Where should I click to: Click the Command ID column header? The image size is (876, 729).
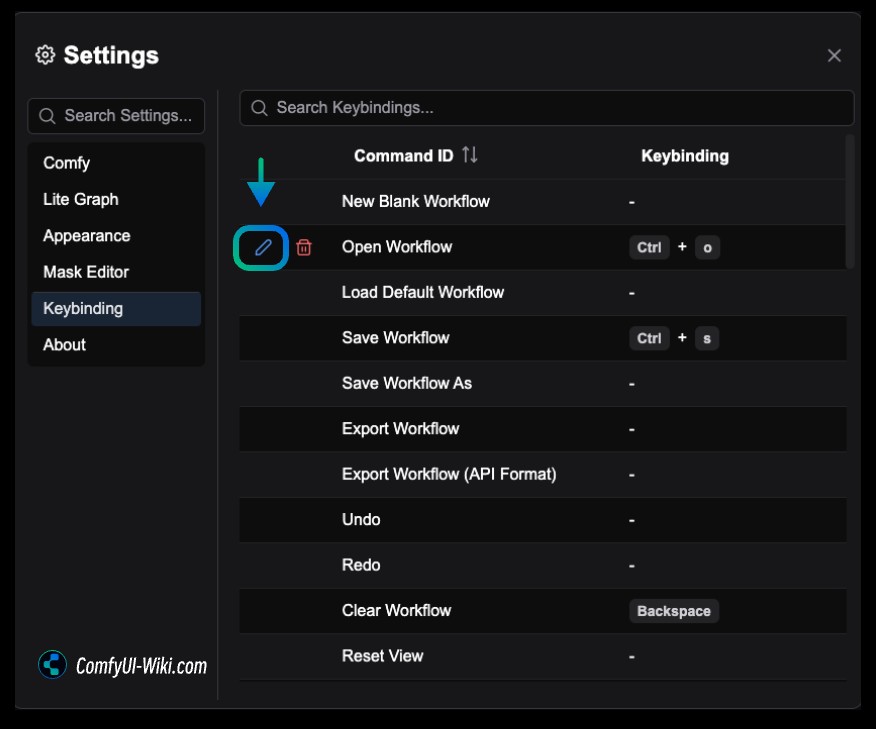coord(403,156)
